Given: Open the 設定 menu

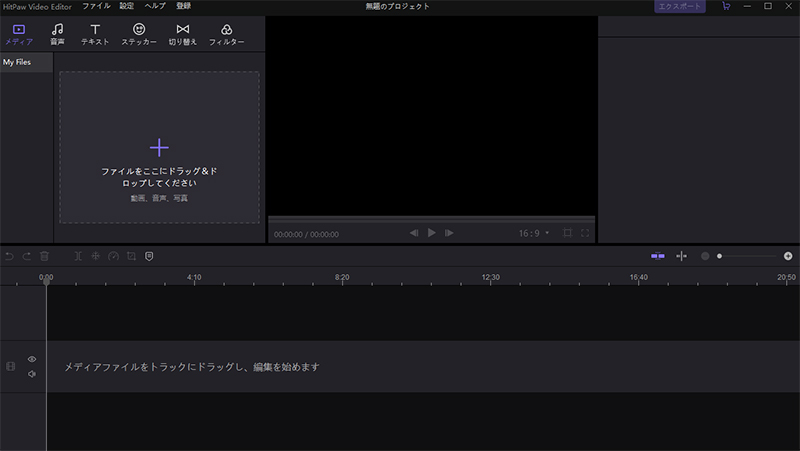Looking at the screenshot, I should point(126,6).
